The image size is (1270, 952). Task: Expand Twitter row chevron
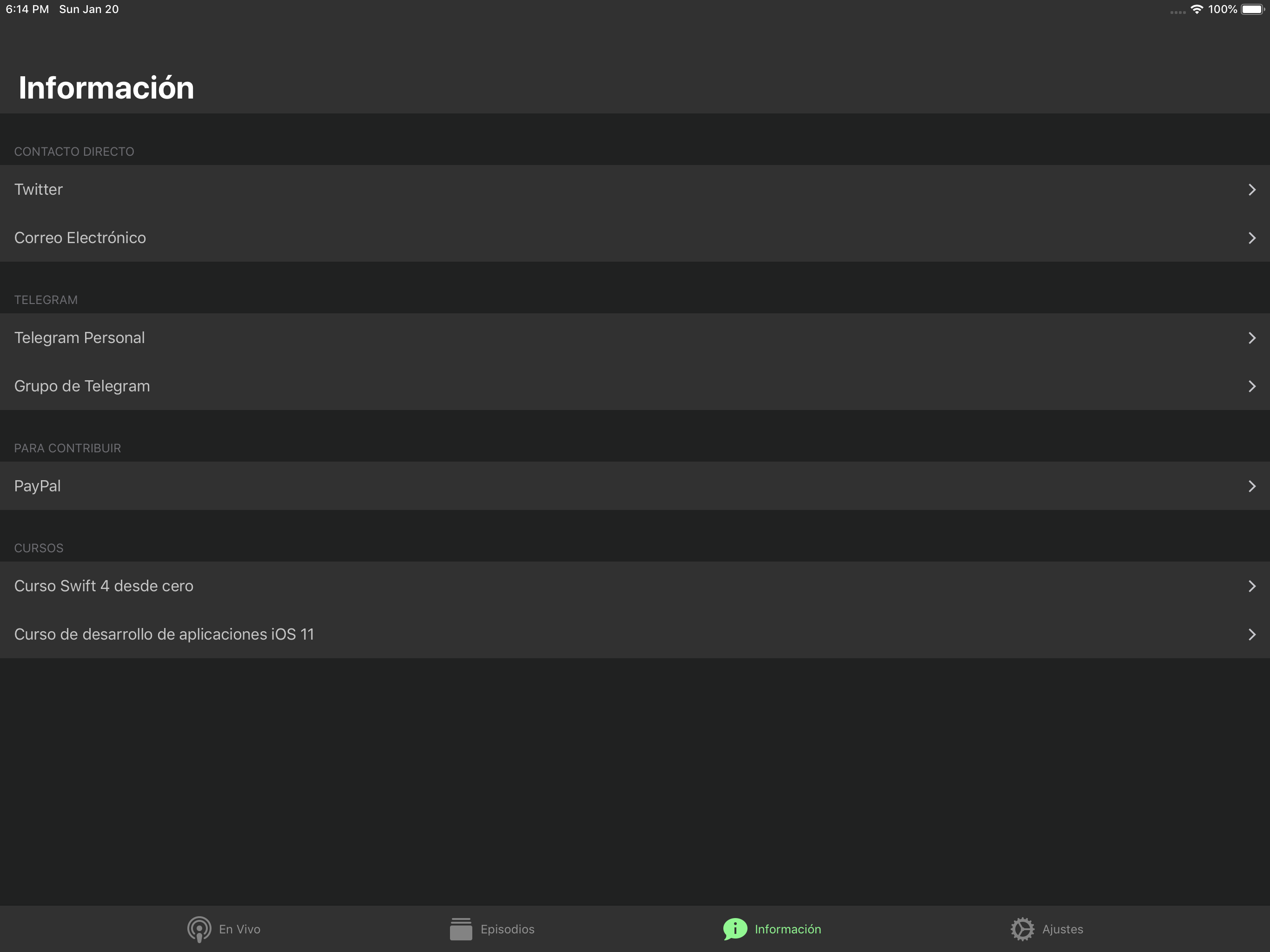pyautogui.click(x=1251, y=190)
